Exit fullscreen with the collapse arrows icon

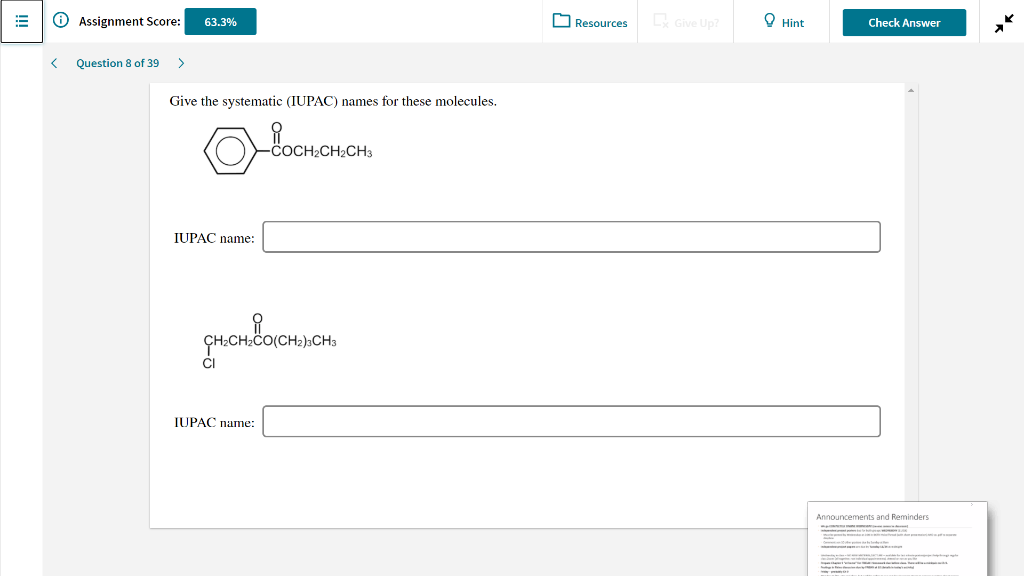1003,21
